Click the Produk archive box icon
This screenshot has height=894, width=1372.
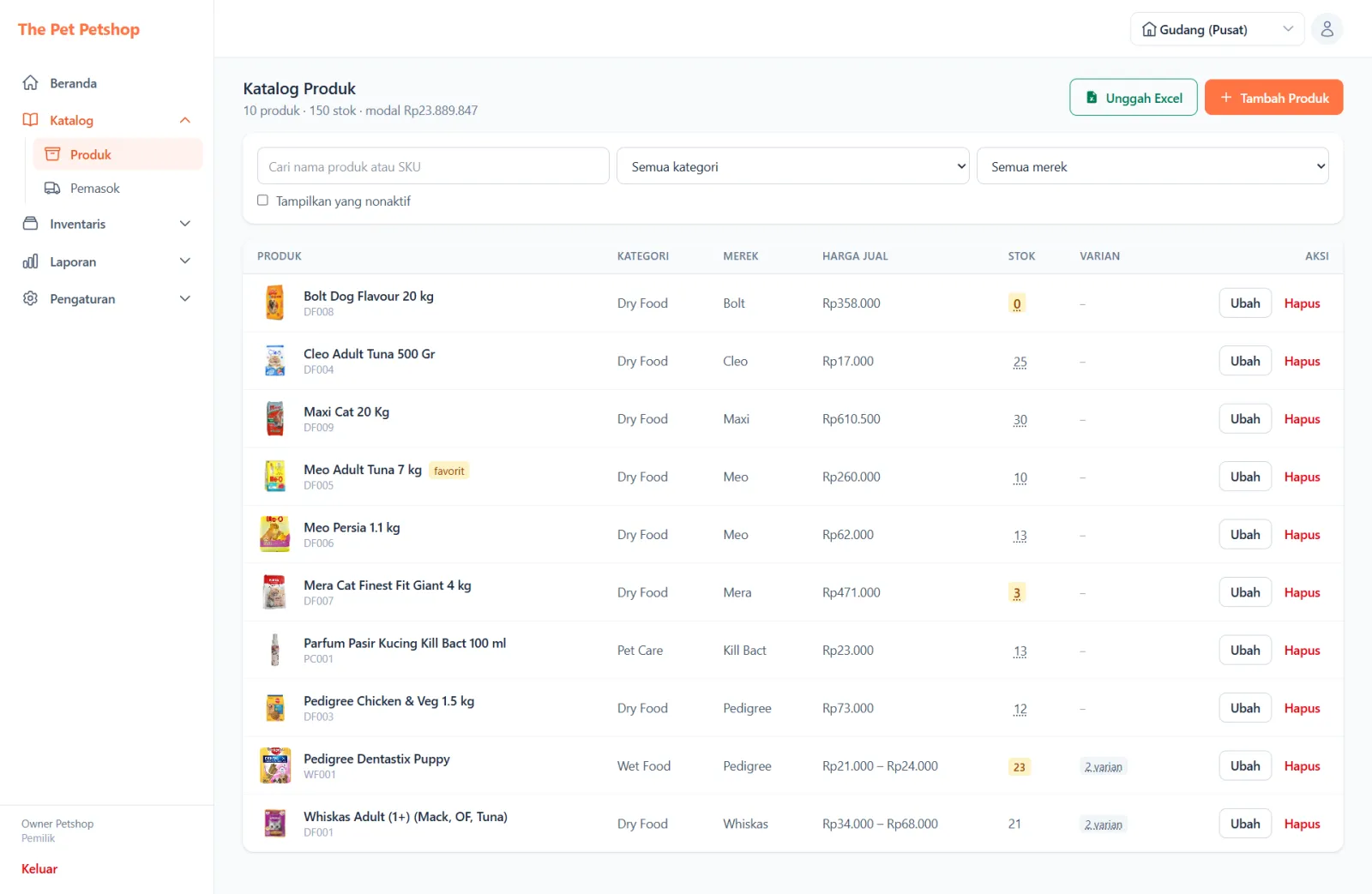click(52, 154)
